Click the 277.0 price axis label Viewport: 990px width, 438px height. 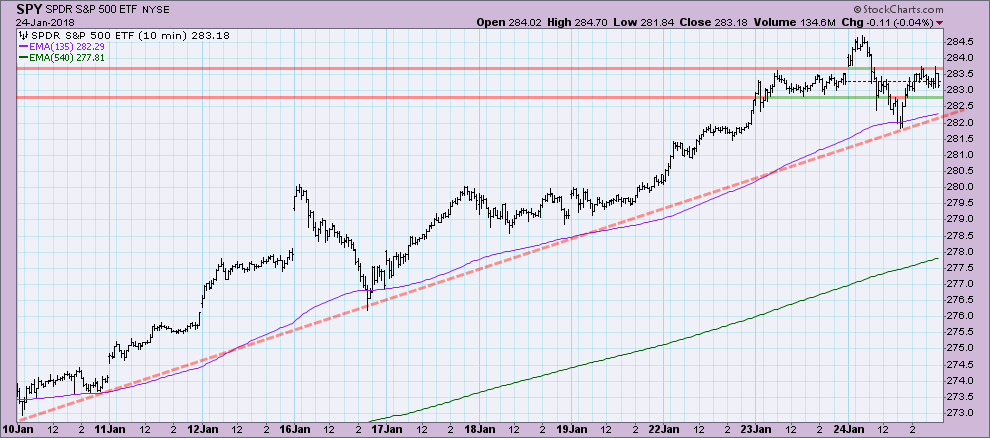960,283
